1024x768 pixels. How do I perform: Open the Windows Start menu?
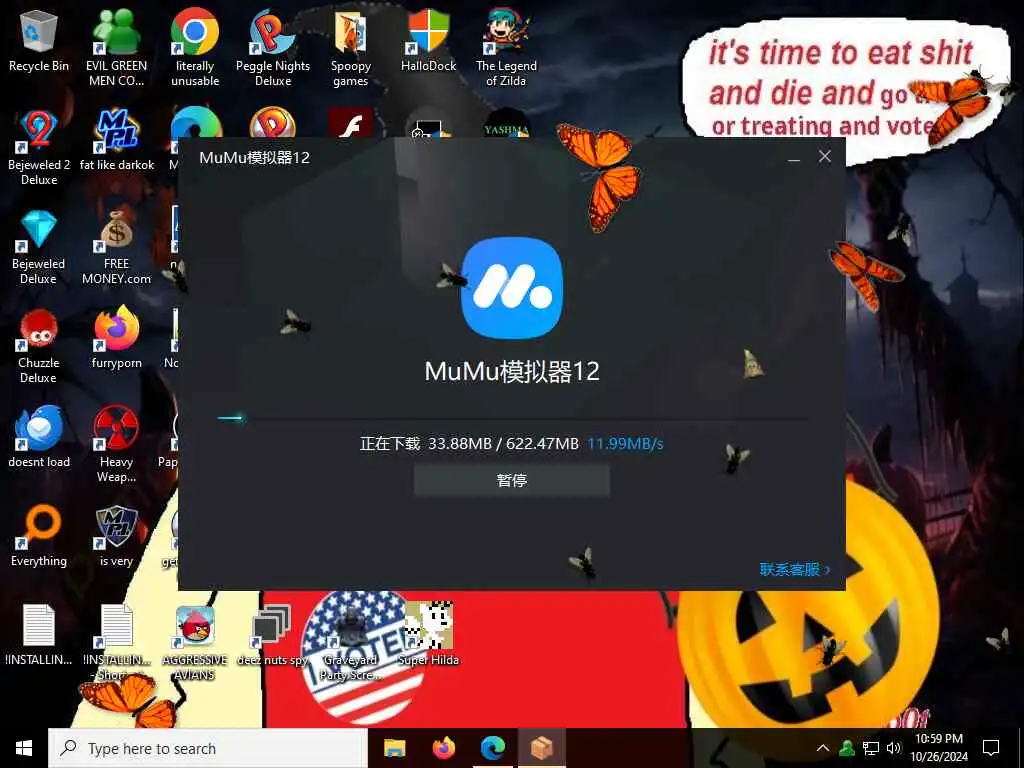pos(24,748)
